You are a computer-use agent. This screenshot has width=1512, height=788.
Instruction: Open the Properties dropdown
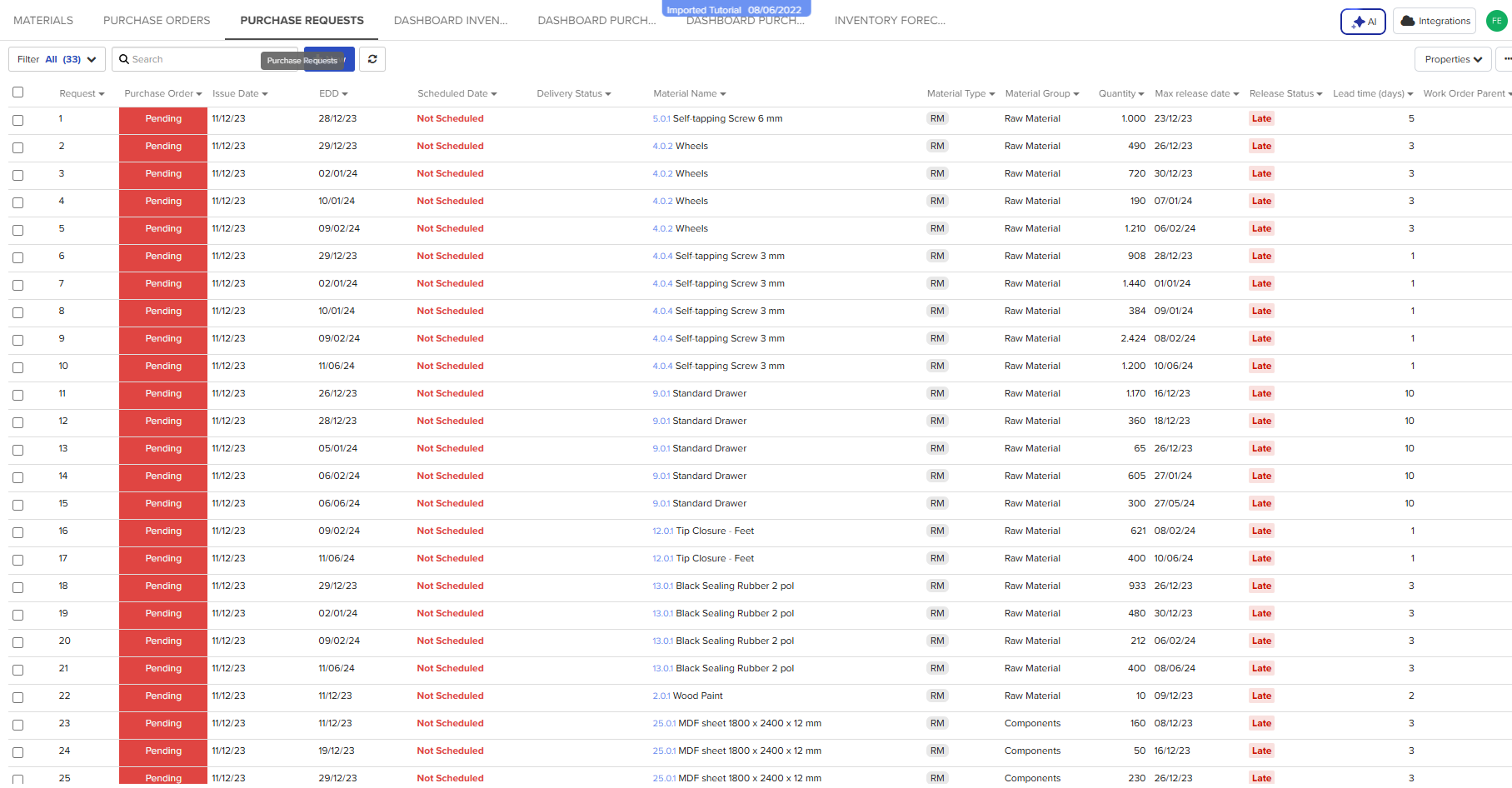point(1453,59)
